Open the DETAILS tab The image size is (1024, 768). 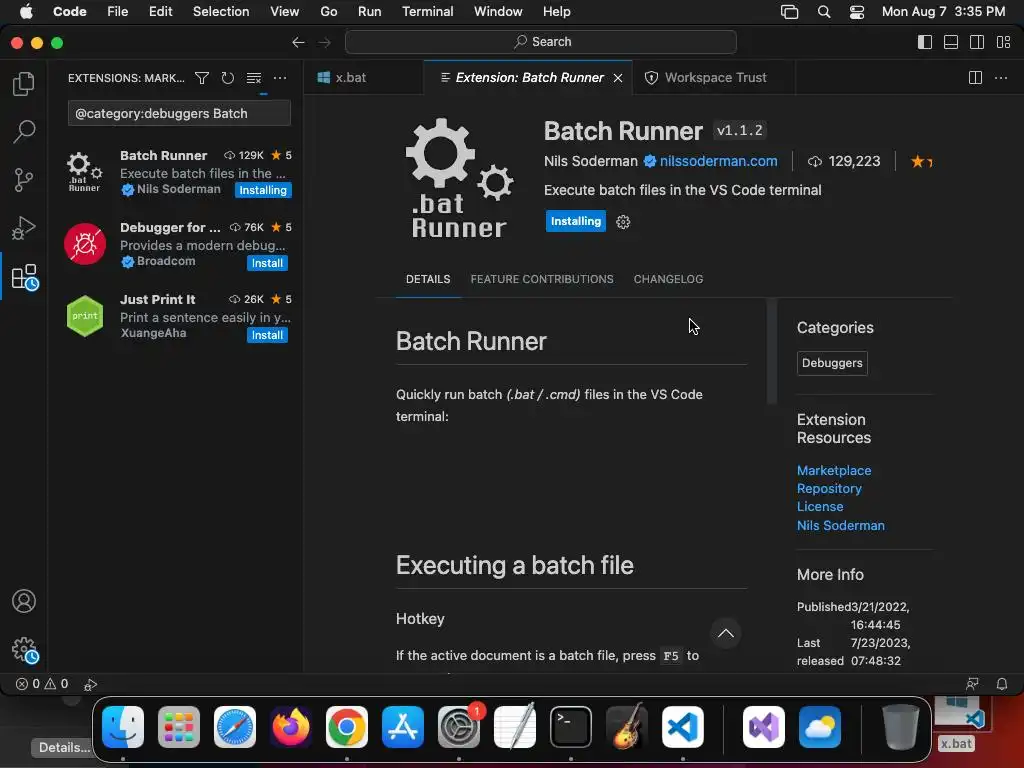tap(428, 279)
